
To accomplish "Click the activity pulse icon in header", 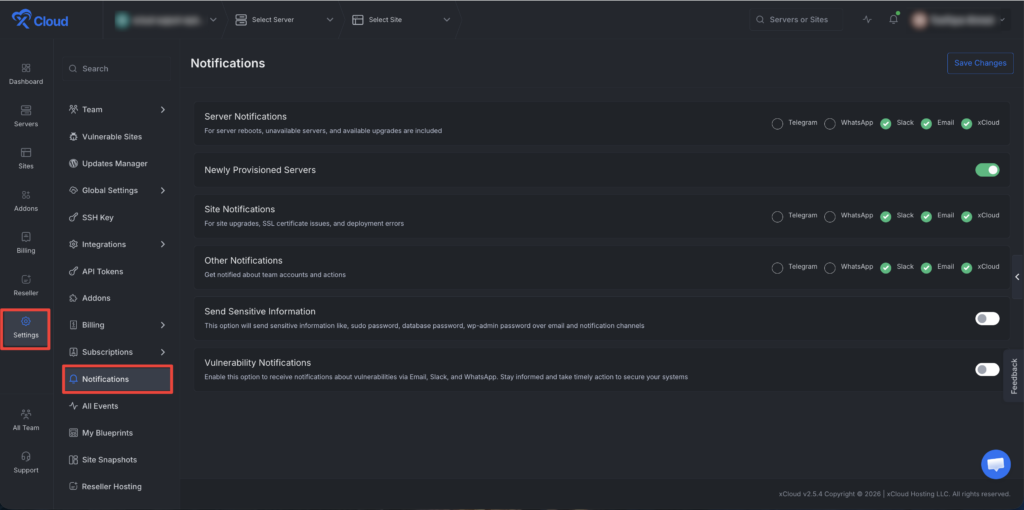I will pyautogui.click(x=867, y=20).
